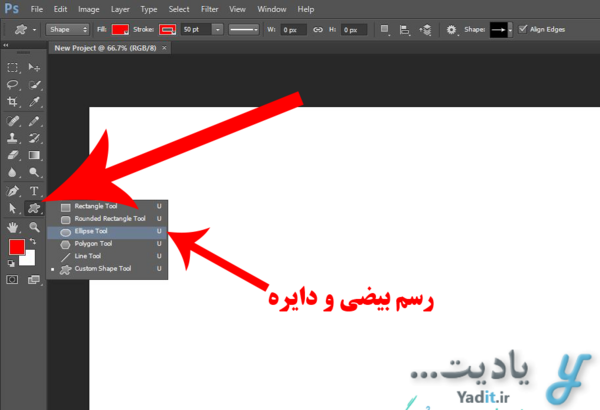Open the File menu
This screenshot has height=410, width=600.
tap(37, 9)
